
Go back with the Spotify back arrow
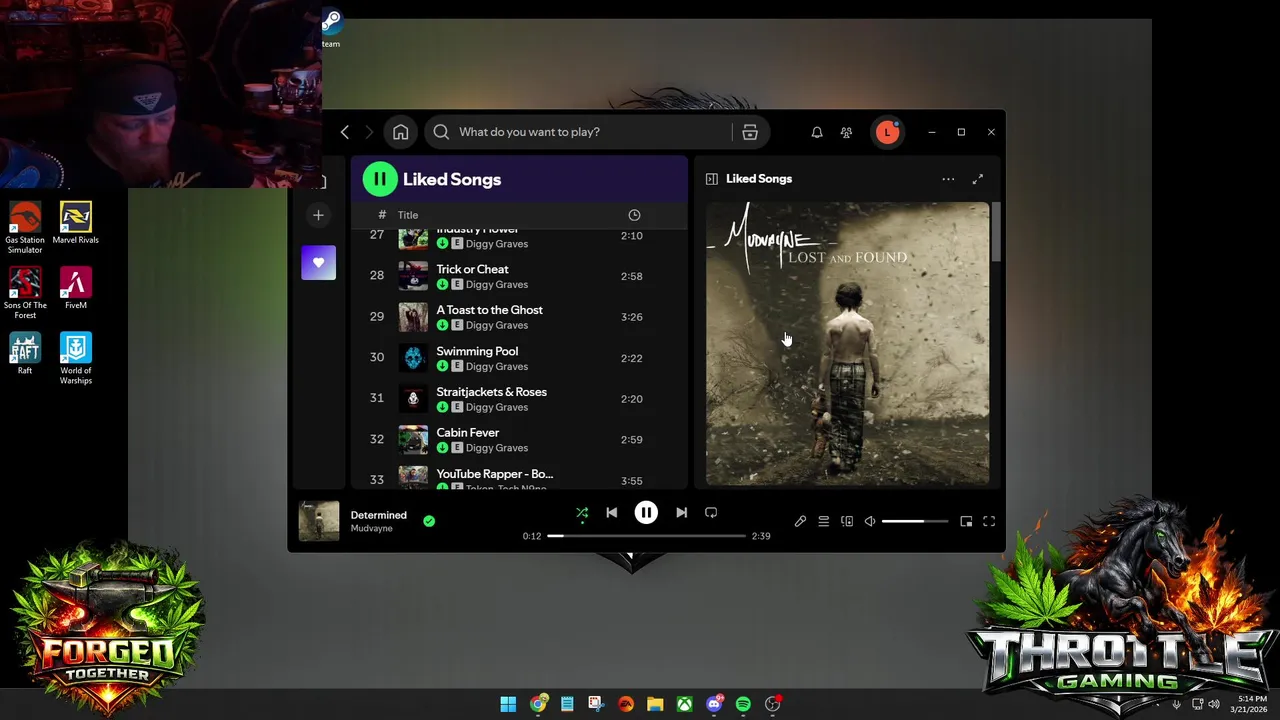(345, 132)
